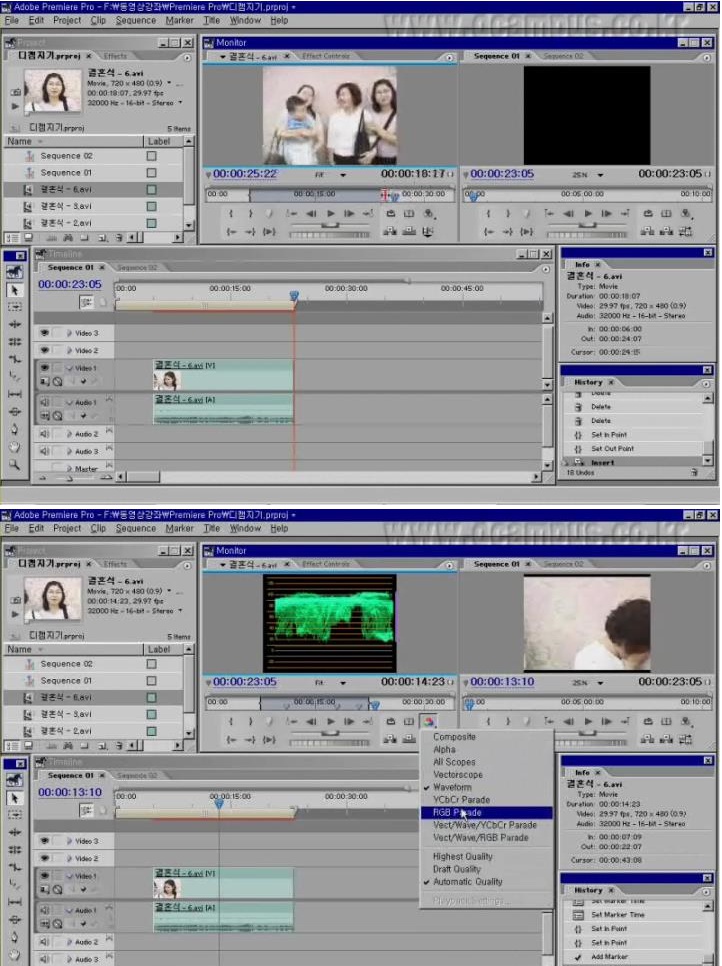Viewport: 722px width, 966px height.
Task: Open 25% zoom dropdown in upper program monitor
Action: (x=600, y=175)
